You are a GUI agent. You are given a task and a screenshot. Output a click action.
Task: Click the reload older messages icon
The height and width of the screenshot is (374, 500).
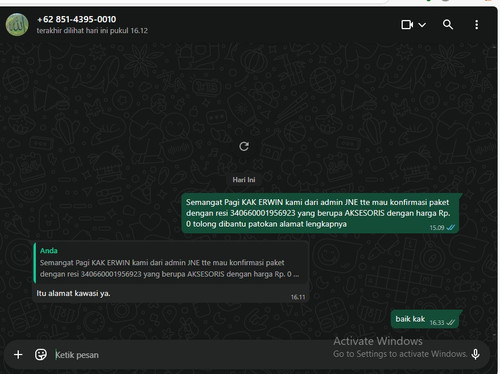(x=244, y=146)
